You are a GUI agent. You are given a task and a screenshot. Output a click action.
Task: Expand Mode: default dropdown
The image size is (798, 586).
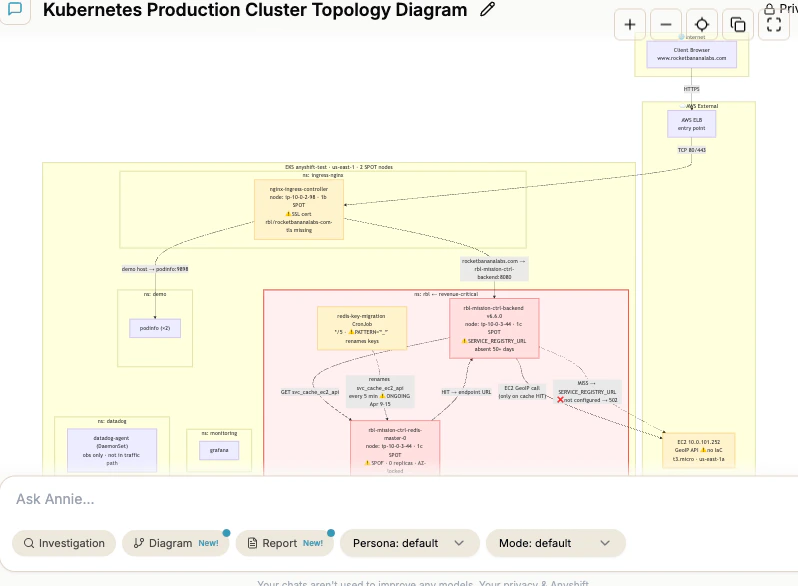pos(555,543)
